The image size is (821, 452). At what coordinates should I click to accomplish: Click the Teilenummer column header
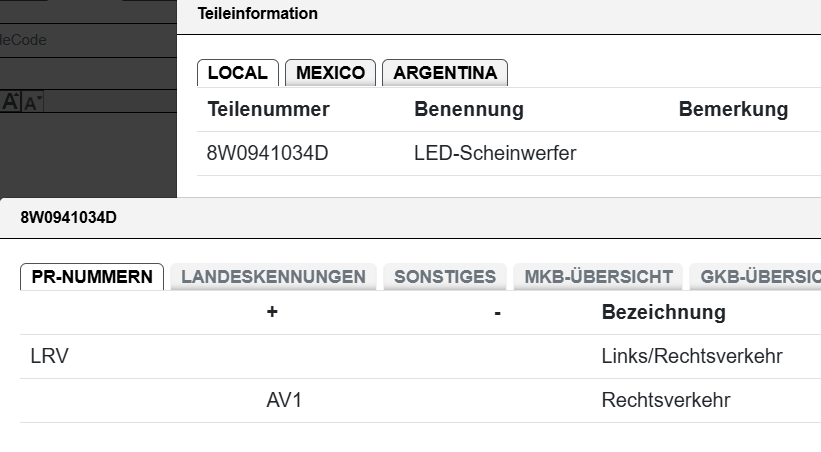[268, 110]
